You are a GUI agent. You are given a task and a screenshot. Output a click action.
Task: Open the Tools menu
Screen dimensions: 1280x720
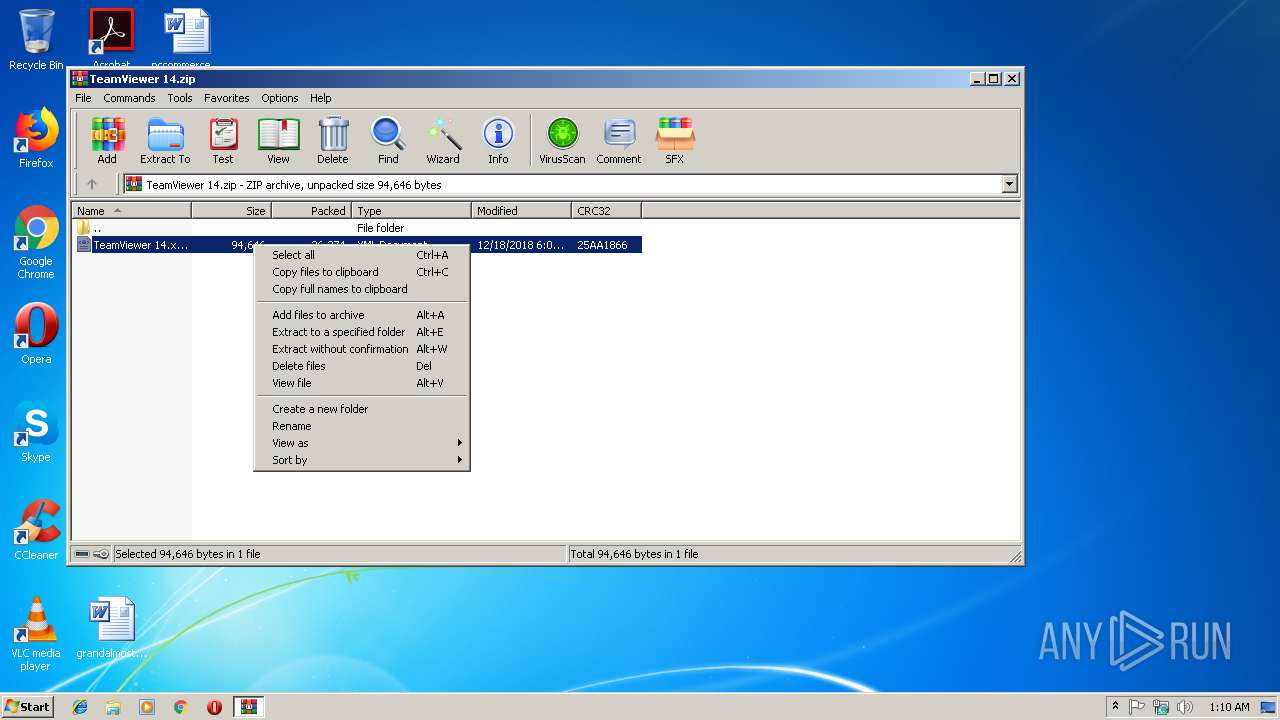coord(180,98)
